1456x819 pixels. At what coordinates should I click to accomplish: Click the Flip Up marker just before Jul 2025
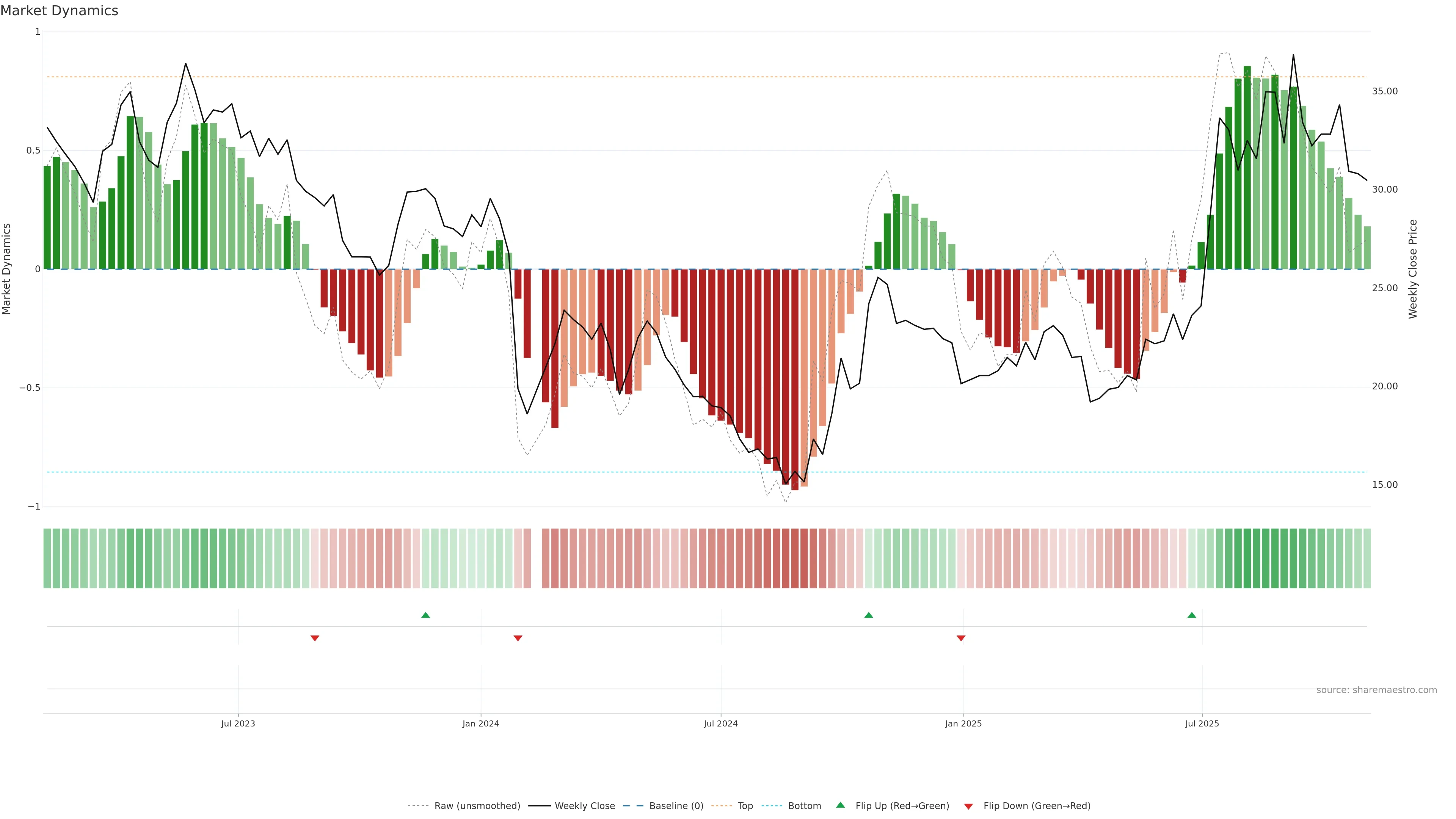[1191, 615]
